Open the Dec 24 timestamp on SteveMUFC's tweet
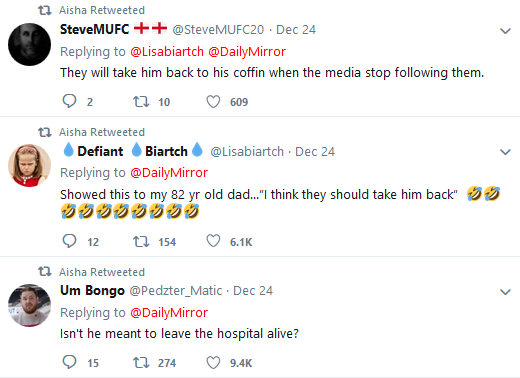 pos(296,30)
